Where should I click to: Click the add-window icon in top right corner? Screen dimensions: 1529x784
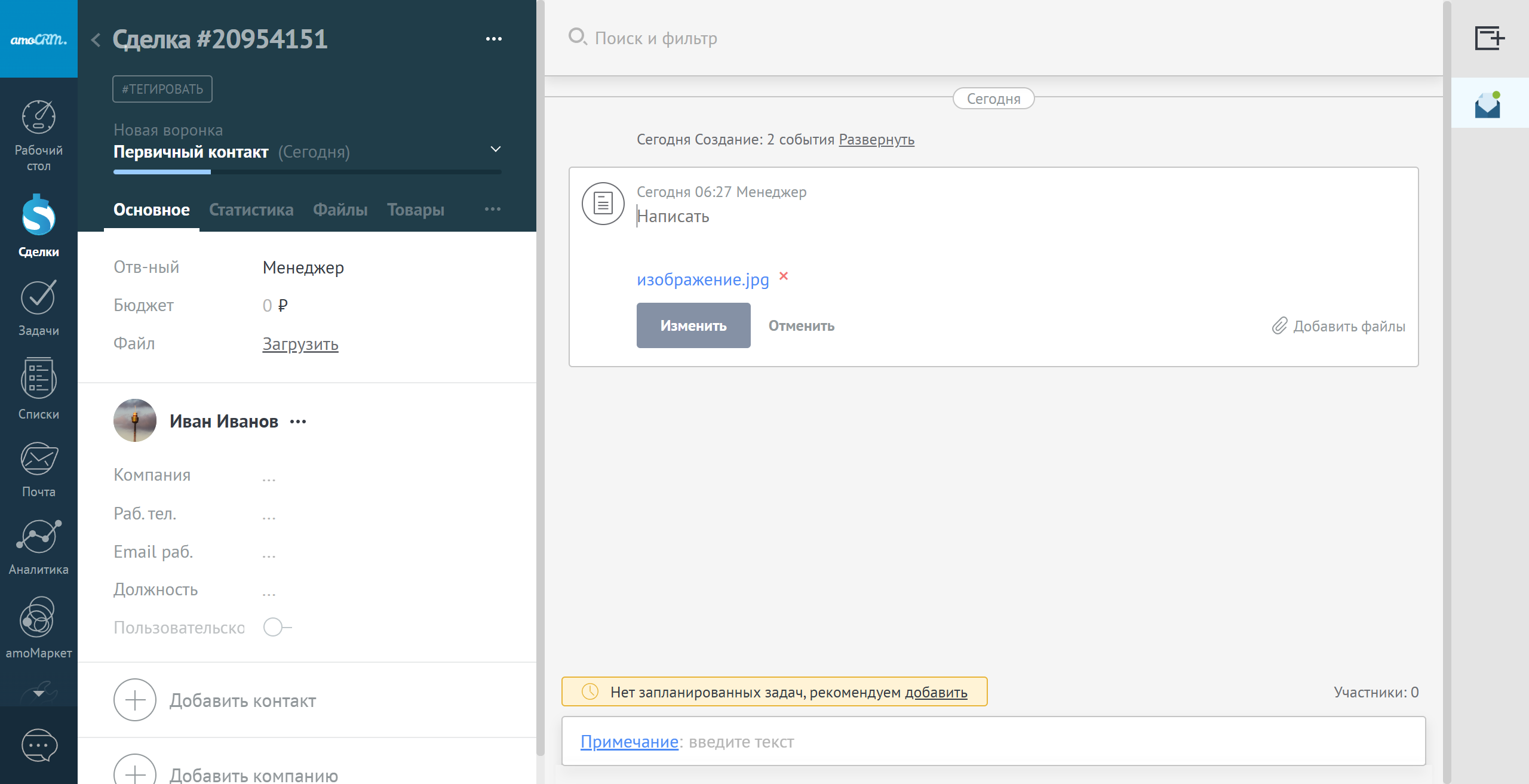1489,39
